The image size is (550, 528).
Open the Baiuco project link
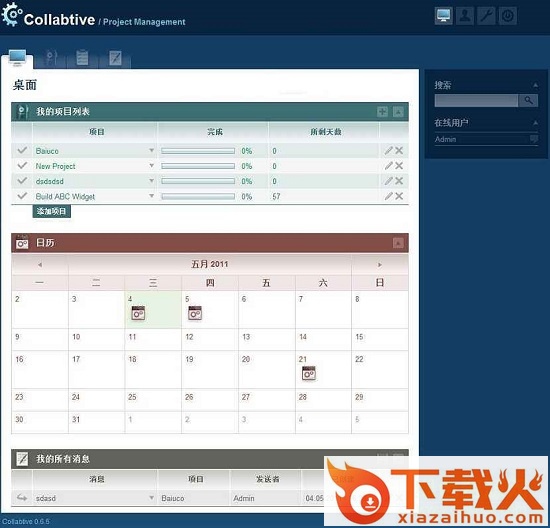[47, 151]
